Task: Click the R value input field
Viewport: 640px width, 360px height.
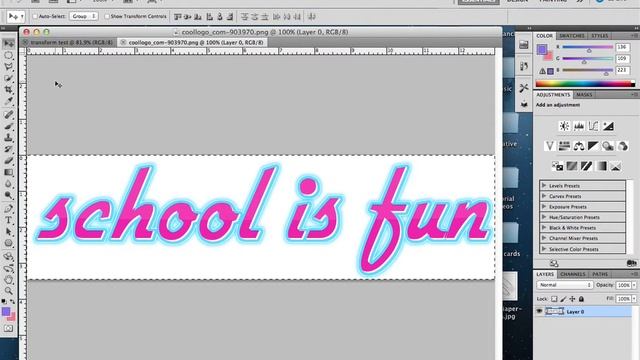Action: 622,47
